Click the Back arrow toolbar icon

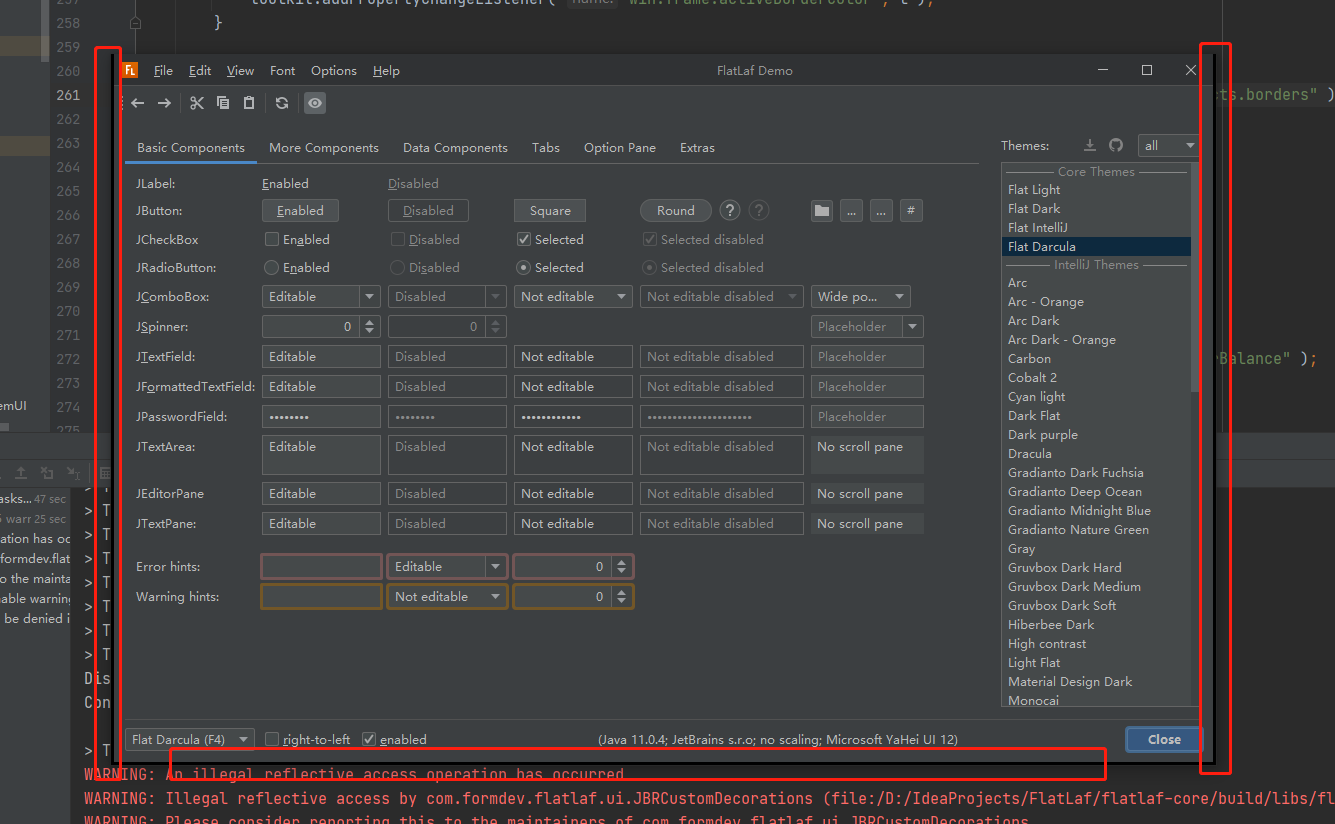(138, 103)
